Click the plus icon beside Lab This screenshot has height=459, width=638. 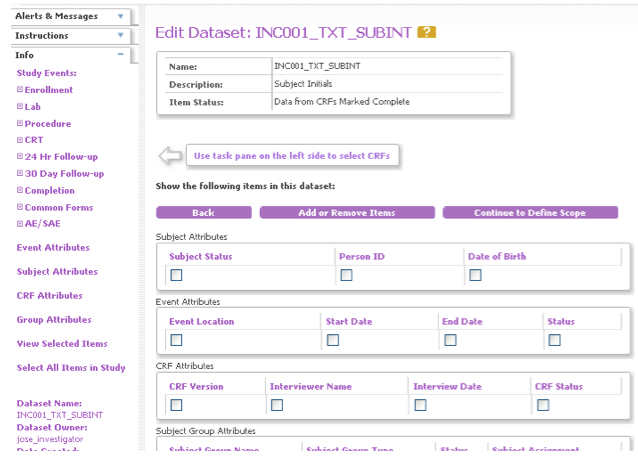(20, 107)
